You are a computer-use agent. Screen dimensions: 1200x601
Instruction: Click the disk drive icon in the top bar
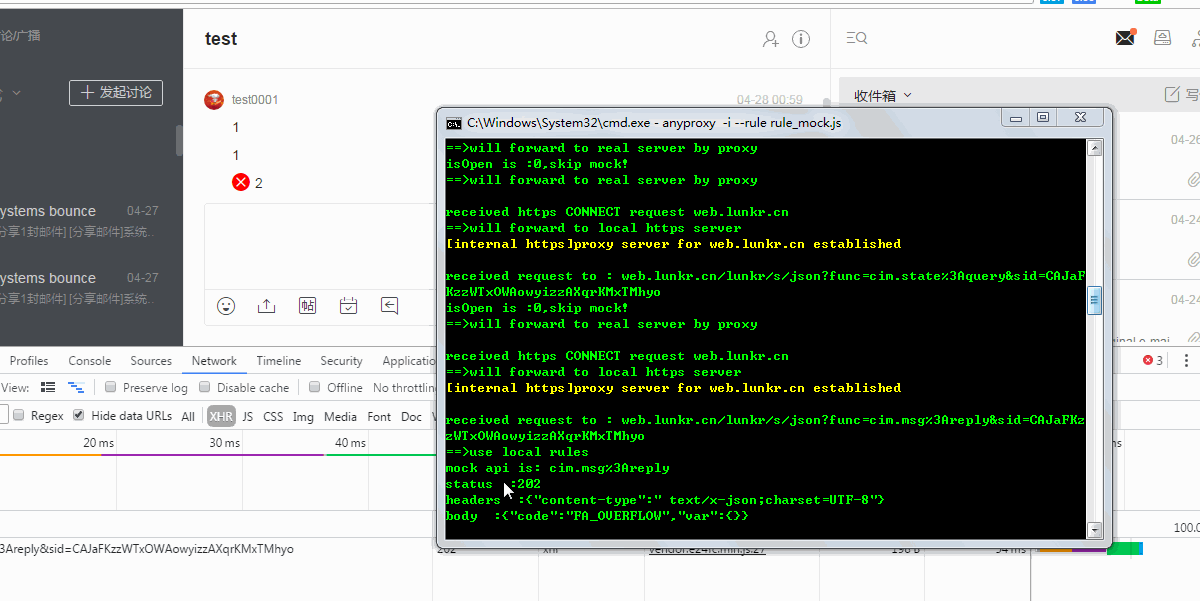[1162, 38]
